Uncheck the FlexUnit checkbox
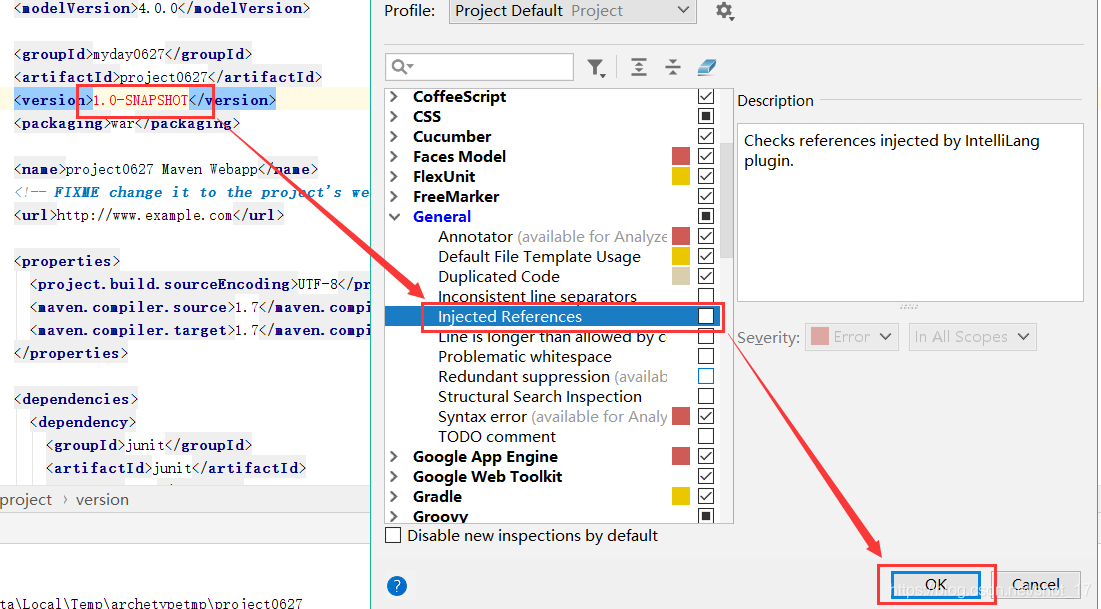Image resolution: width=1101 pixels, height=609 pixels. (706, 176)
